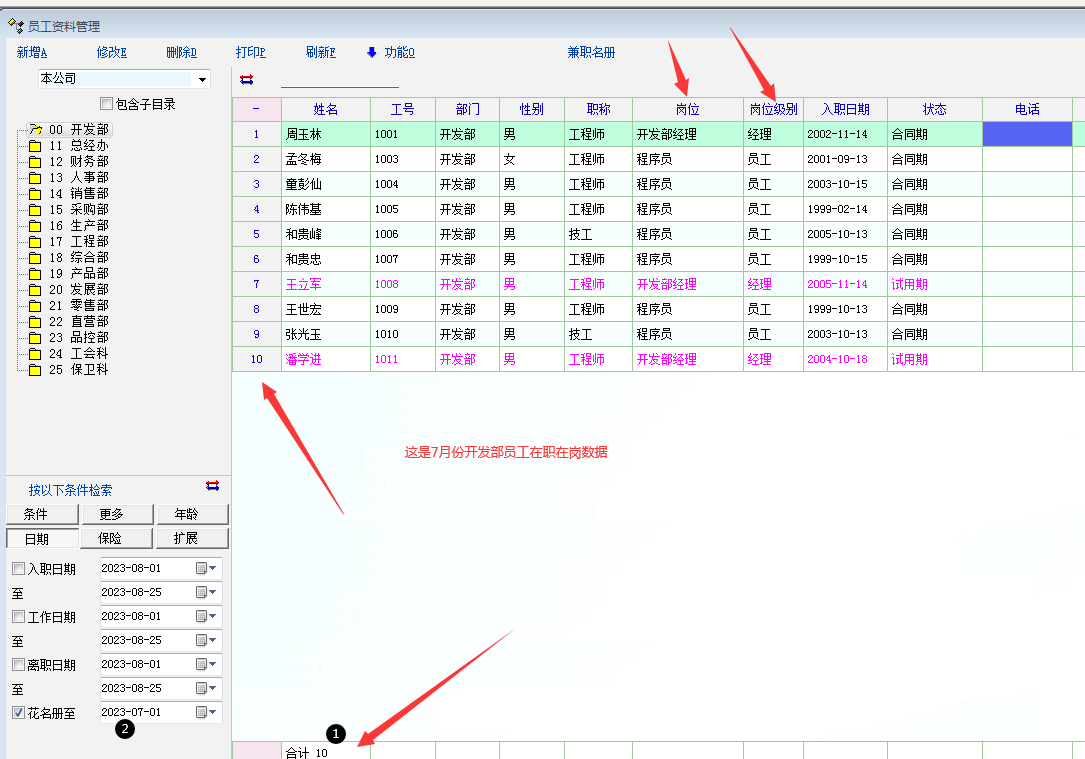Open the 人事部 folder in tree
The height and width of the screenshot is (759, 1085).
pos(35,178)
